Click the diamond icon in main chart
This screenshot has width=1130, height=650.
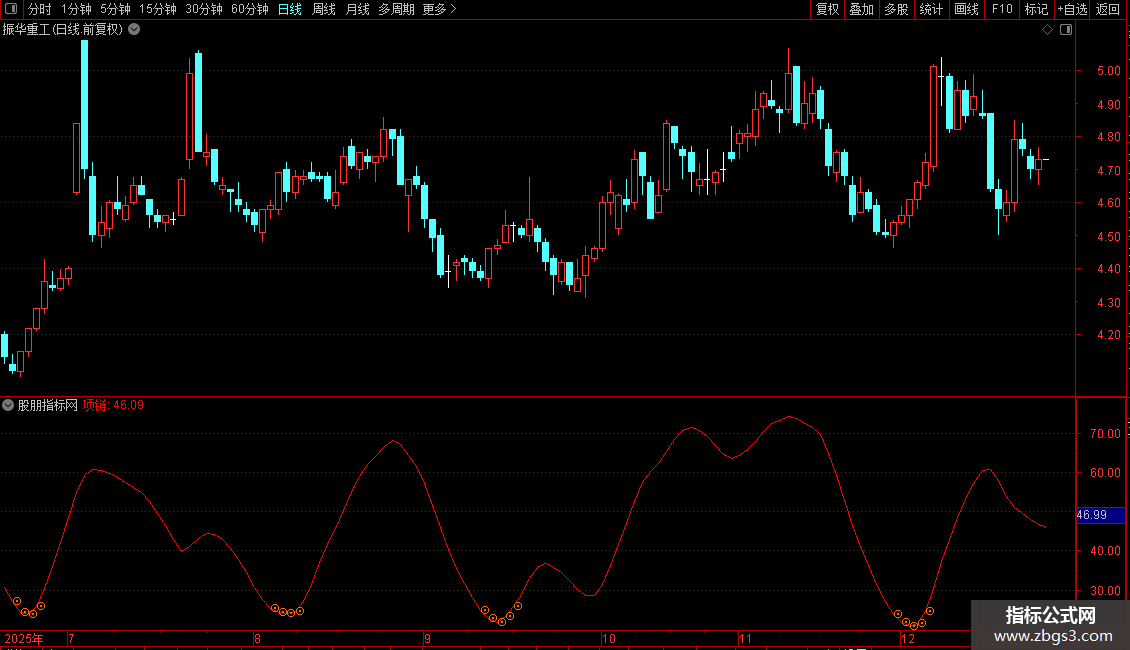[1048, 30]
